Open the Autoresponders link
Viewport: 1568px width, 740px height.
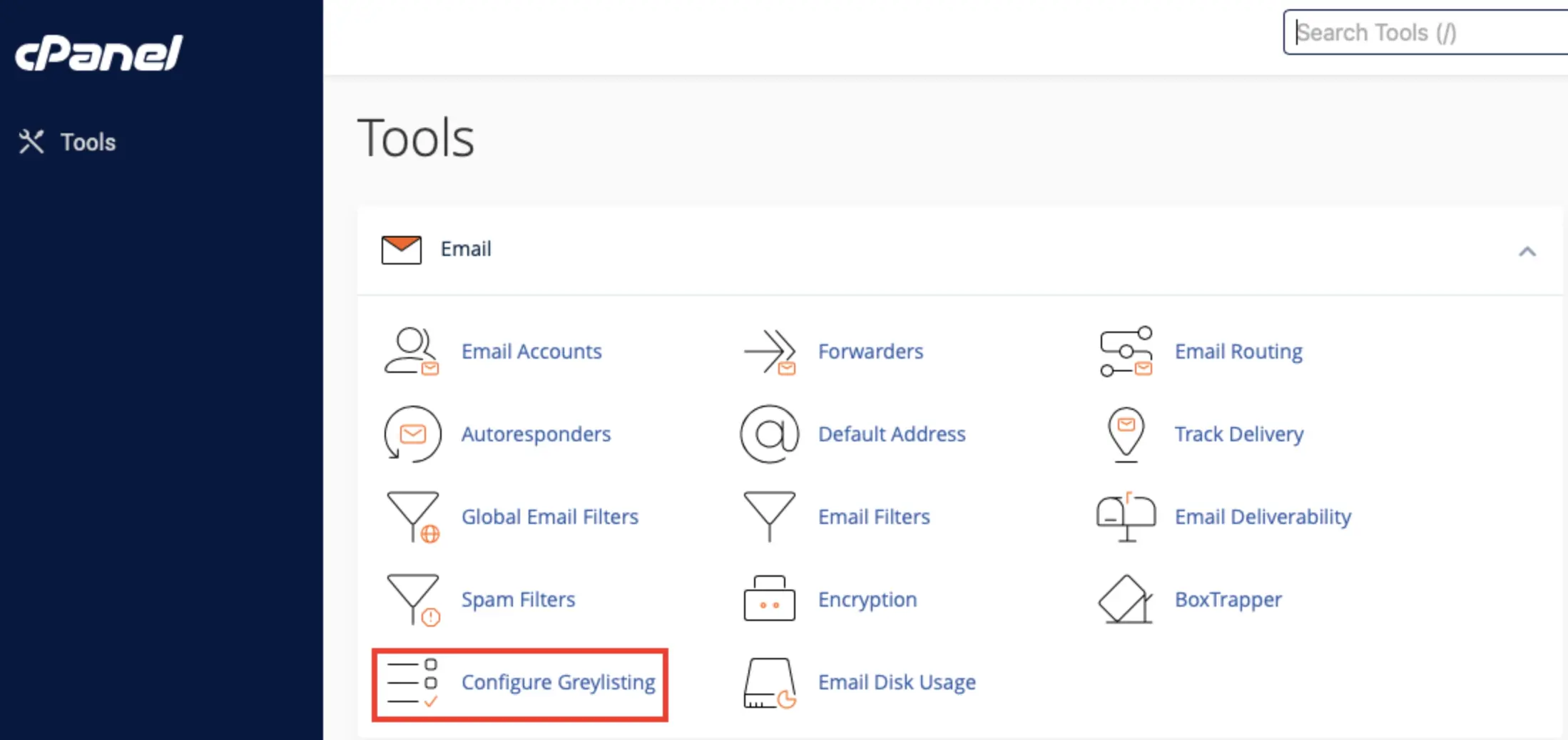pyautogui.click(x=536, y=434)
